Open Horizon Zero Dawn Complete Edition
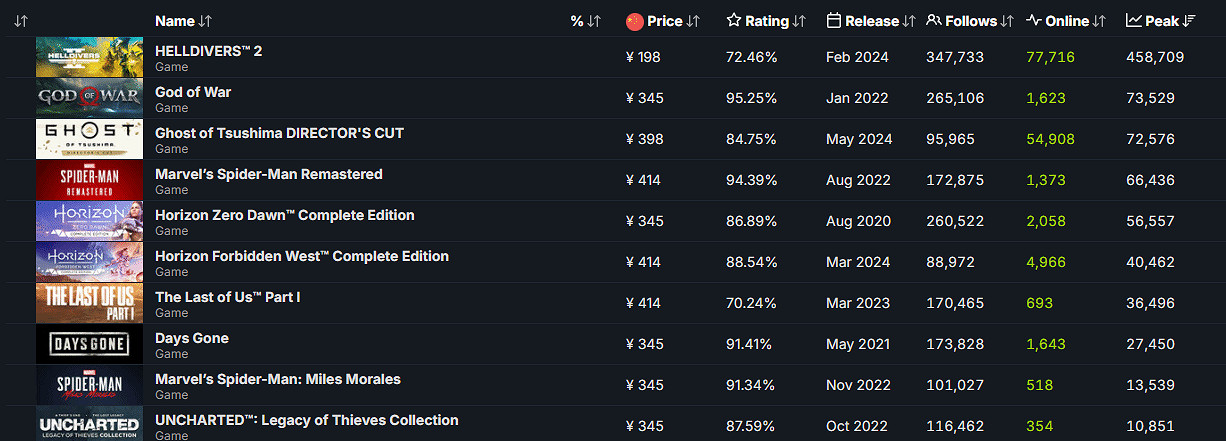 pyautogui.click(x=284, y=215)
